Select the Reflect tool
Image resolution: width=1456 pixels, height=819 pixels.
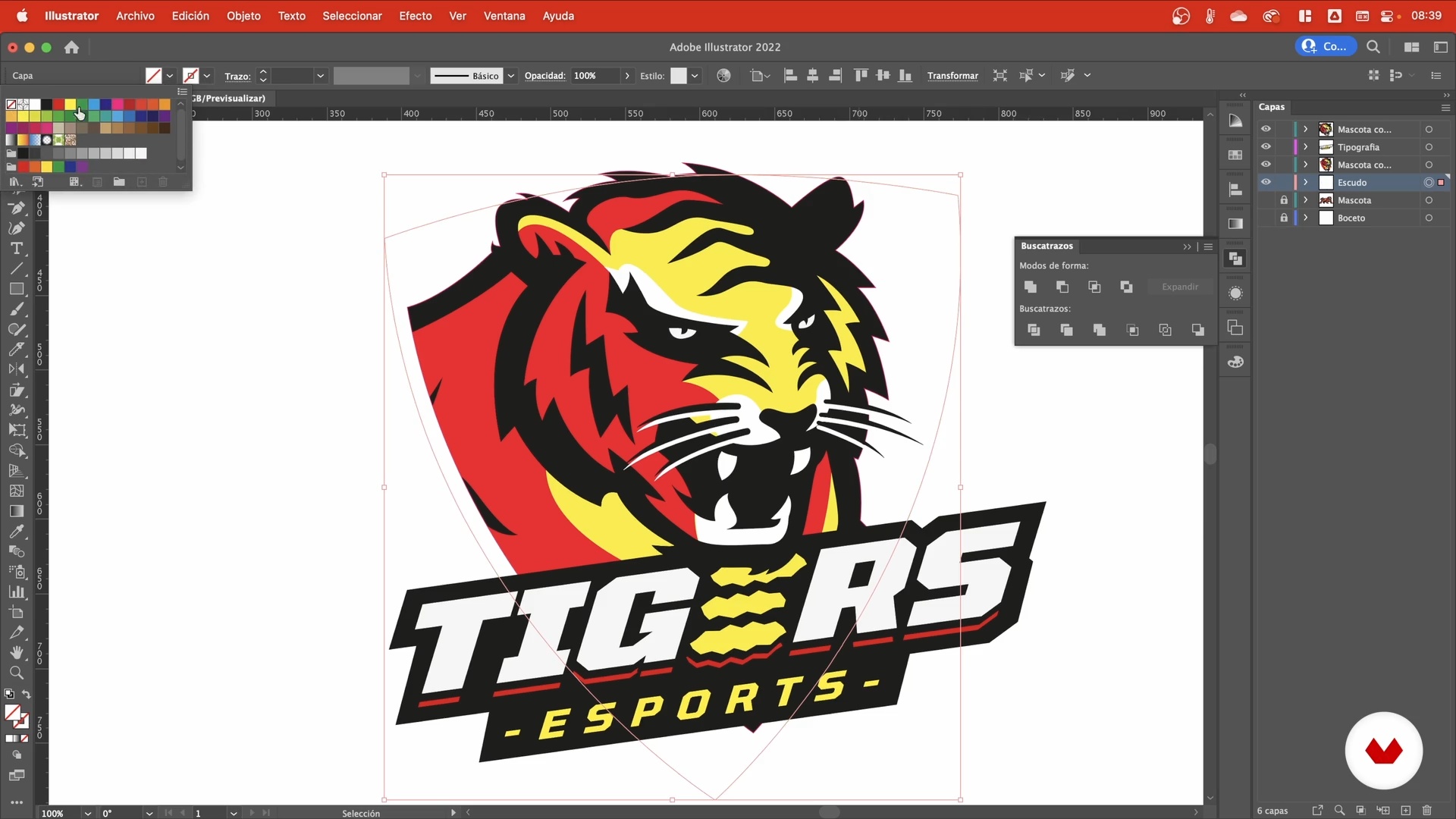[16, 369]
